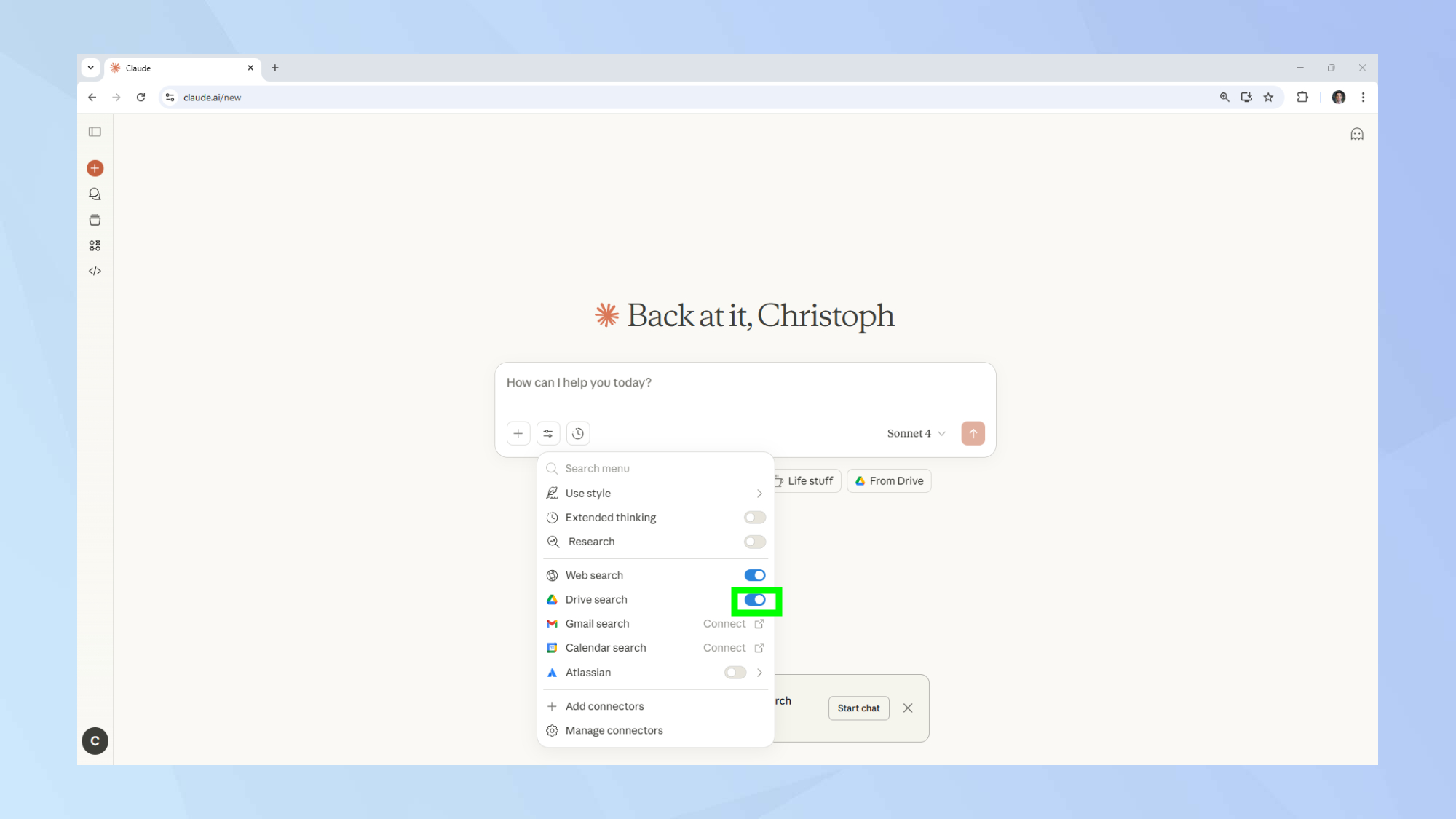The height and width of the screenshot is (819, 1456).
Task: Click the attachment plus button in composer
Action: 518,433
